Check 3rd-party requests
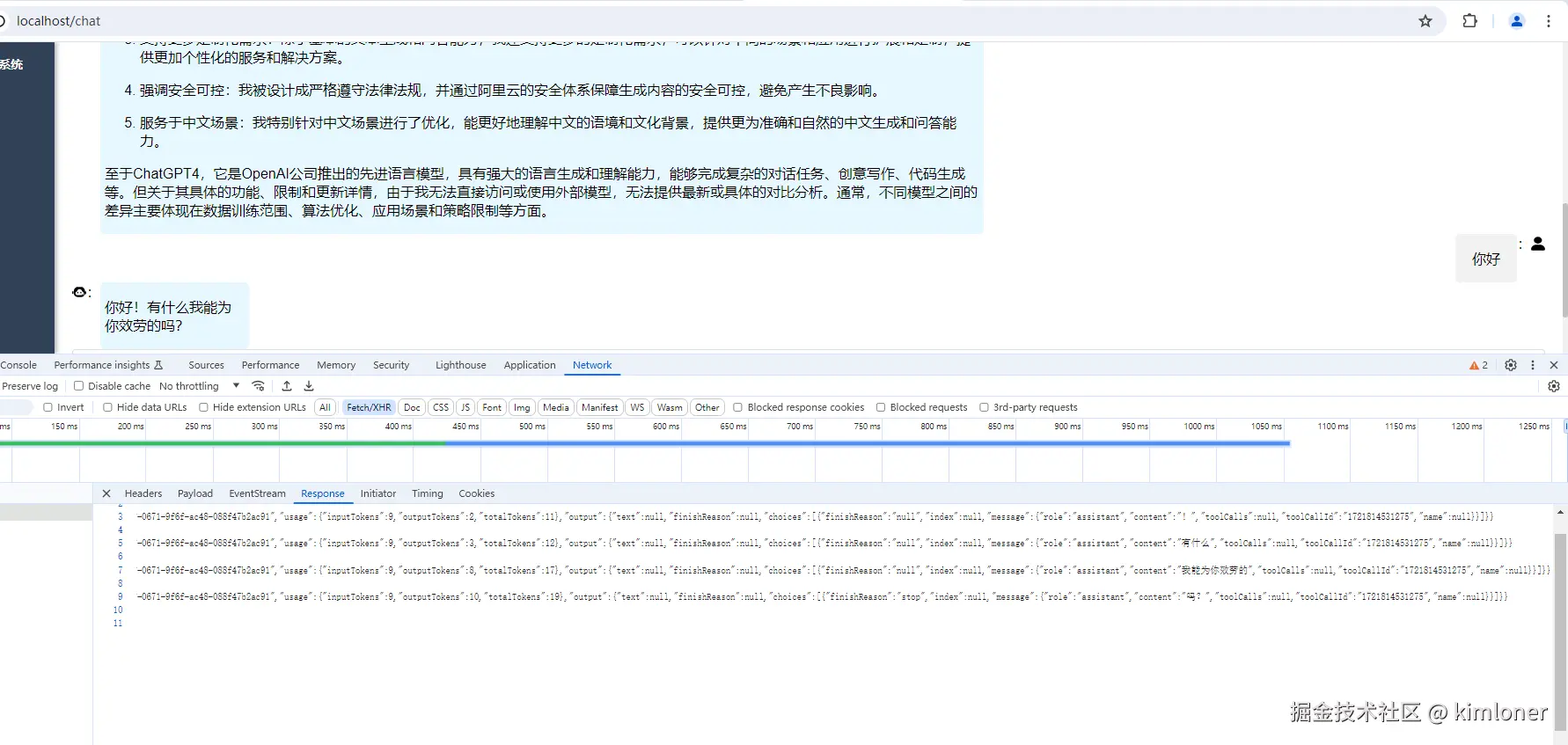 tap(984, 407)
